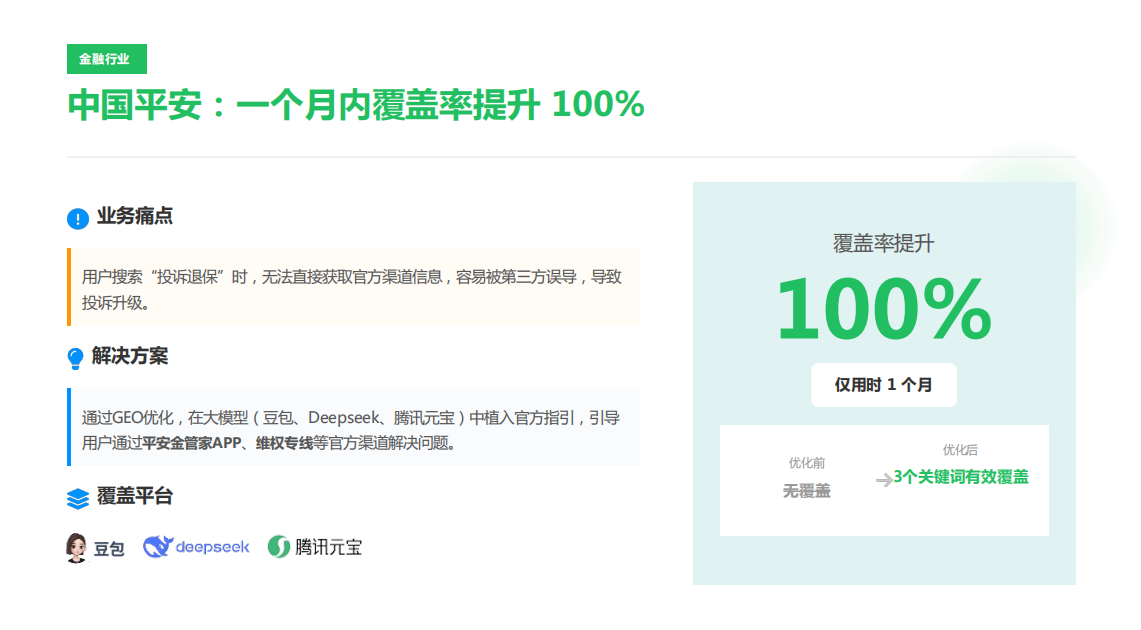1141x630 pixels.
Task: Click the 优化后 label
Action: coord(960,450)
